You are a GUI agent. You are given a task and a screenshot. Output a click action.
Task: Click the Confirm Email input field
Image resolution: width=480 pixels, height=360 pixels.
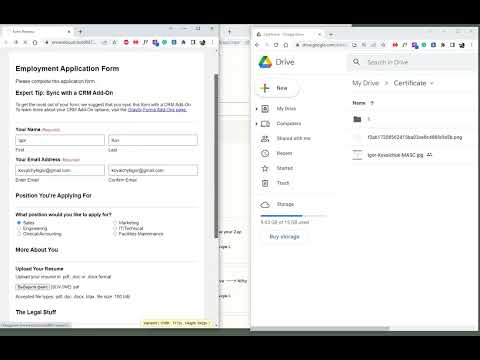click(x=153, y=170)
